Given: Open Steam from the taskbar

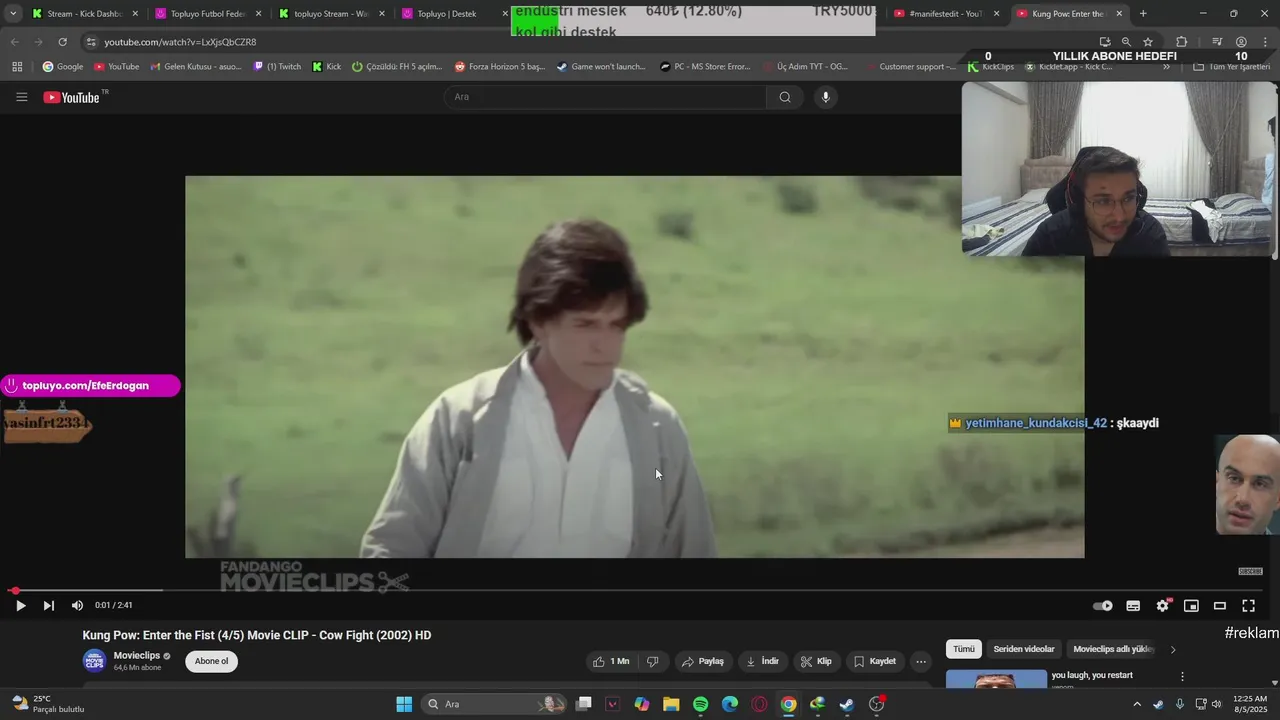Looking at the screenshot, I should [x=847, y=704].
